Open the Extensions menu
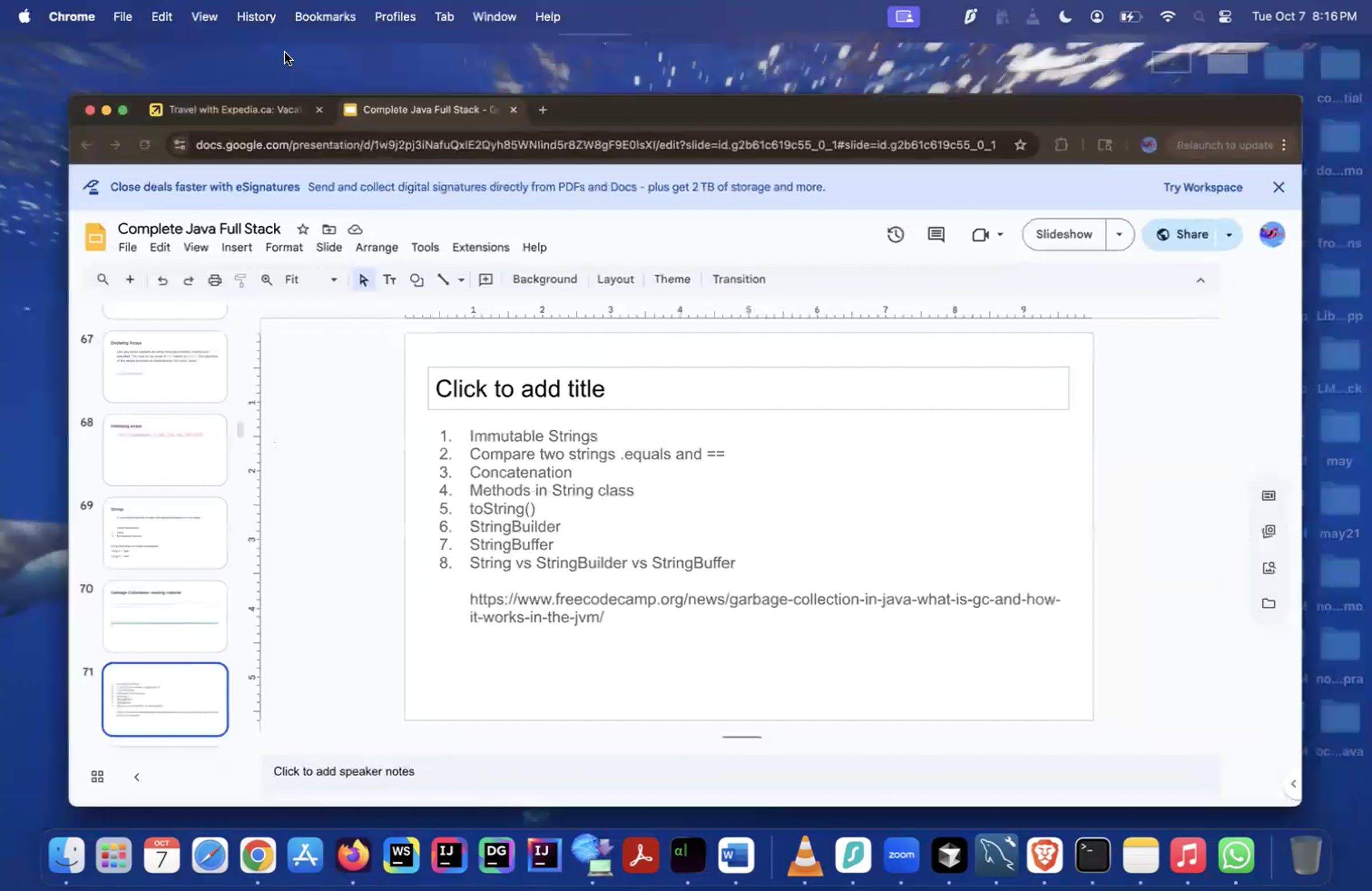The height and width of the screenshot is (891, 1372). pyautogui.click(x=480, y=247)
